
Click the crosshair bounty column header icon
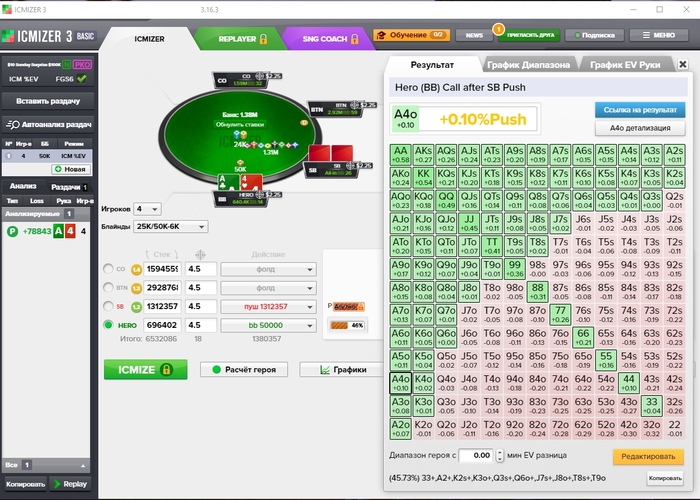coord(200,254)
